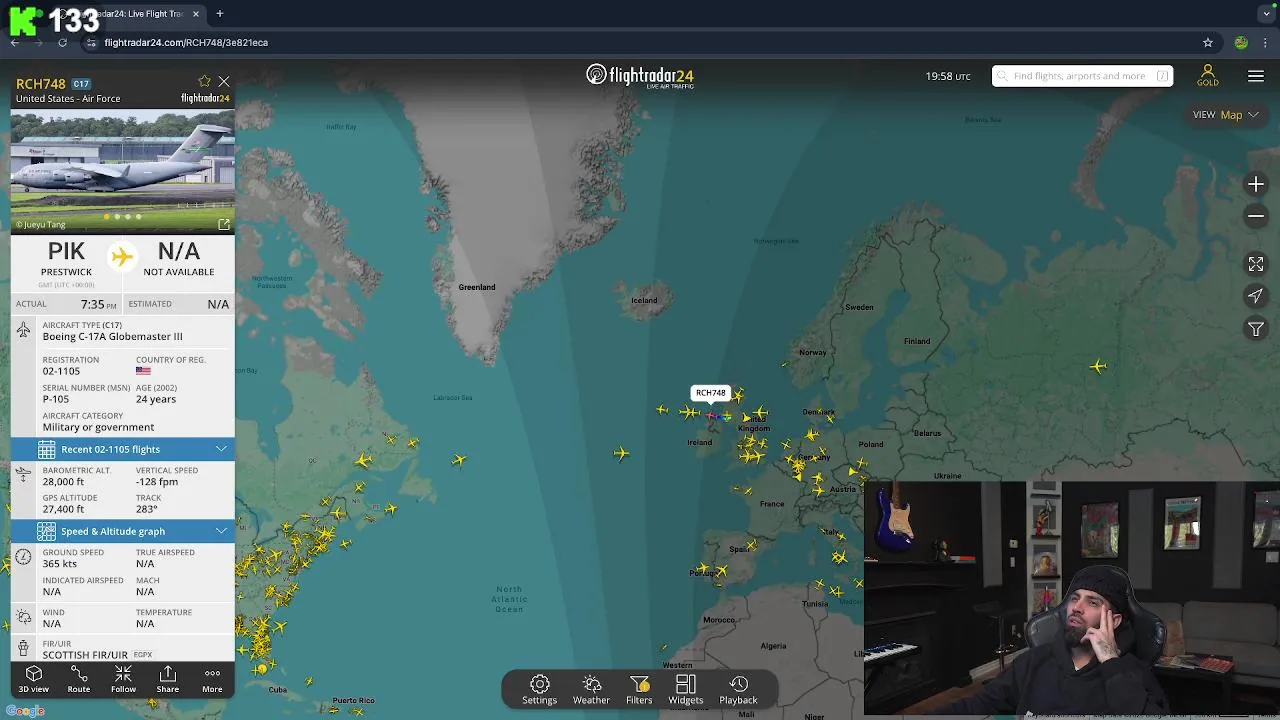This screenshot has width=1280, height=720.
Task: Click the -128 fpm vertical speed value
Action: click(x=157, y=482)
